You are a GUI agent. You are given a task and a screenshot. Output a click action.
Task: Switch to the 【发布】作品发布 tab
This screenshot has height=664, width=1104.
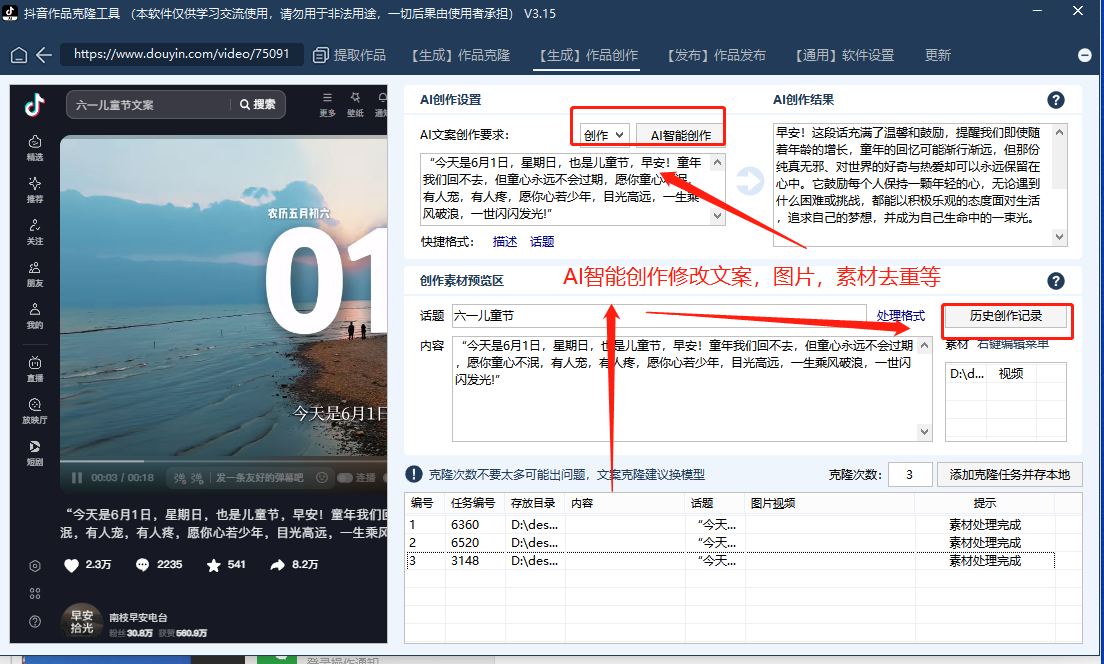tap(716, 56)
